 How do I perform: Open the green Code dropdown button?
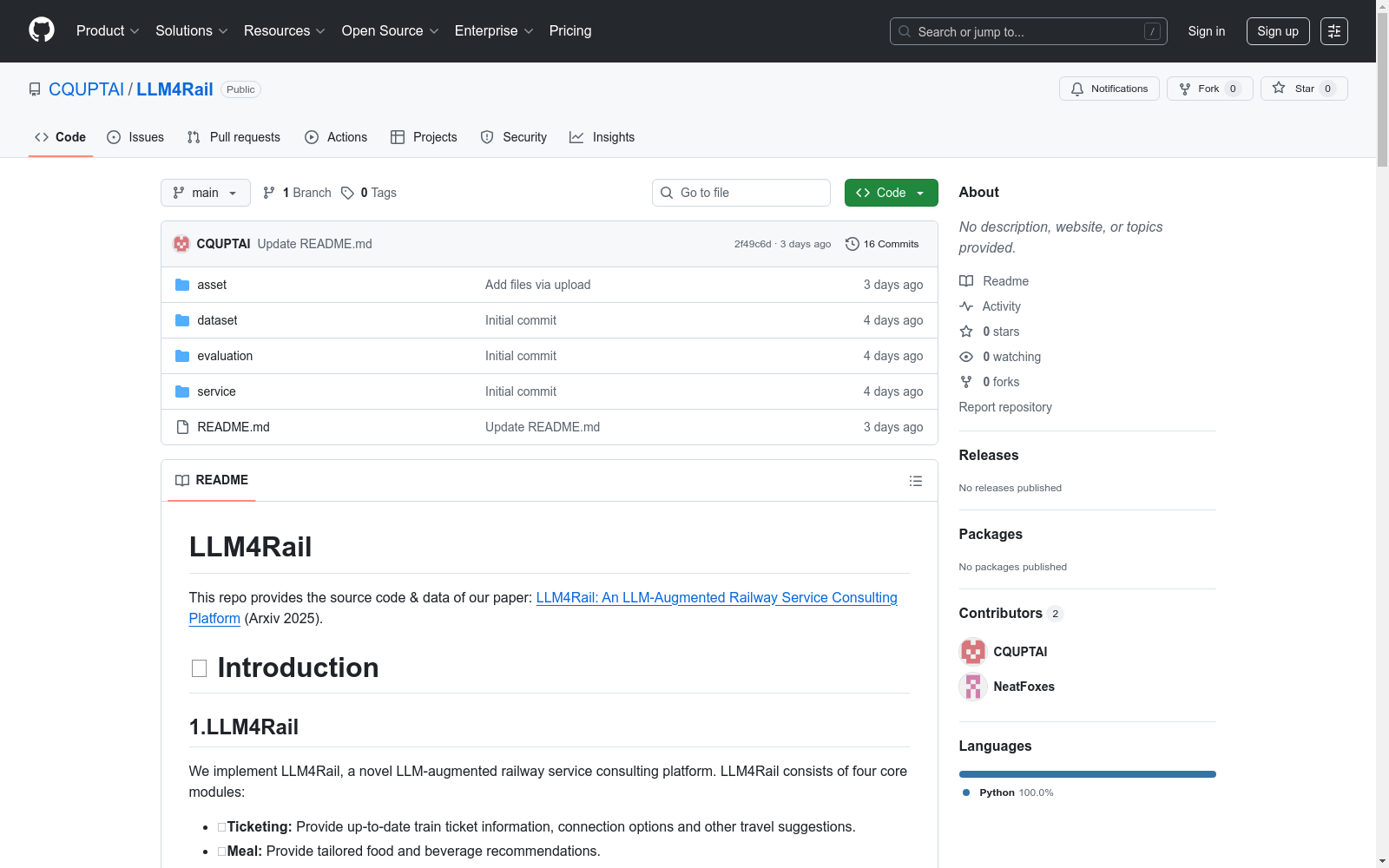point(891,193)
